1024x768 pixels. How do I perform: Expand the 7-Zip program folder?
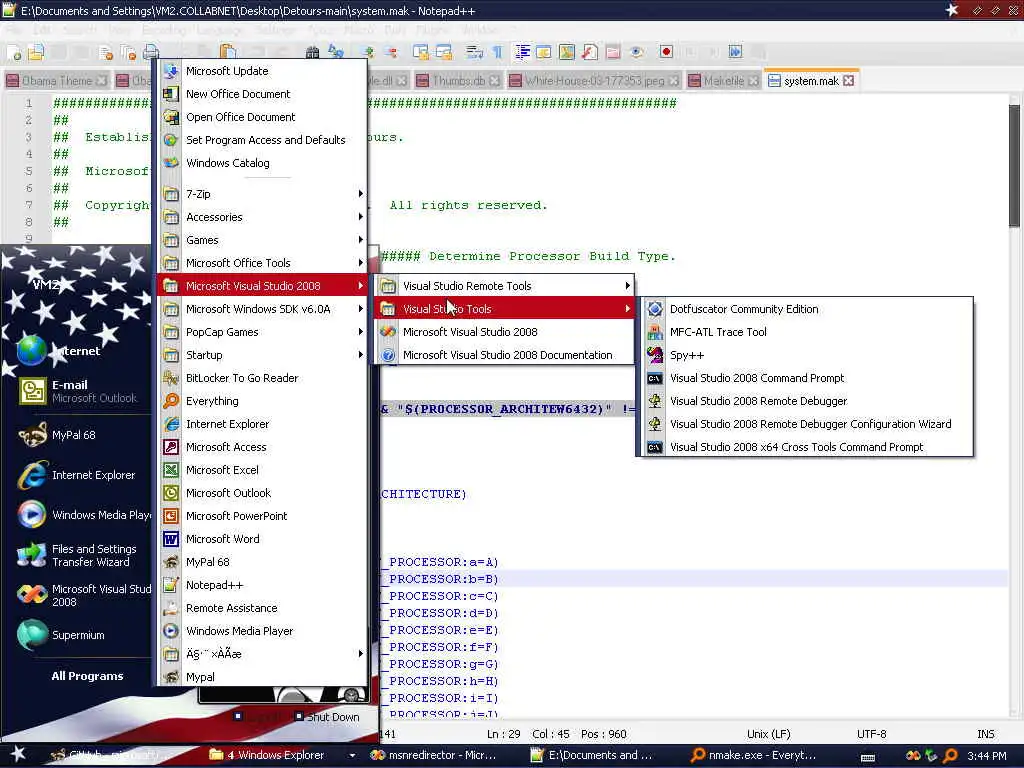click(x=261, y=194)
